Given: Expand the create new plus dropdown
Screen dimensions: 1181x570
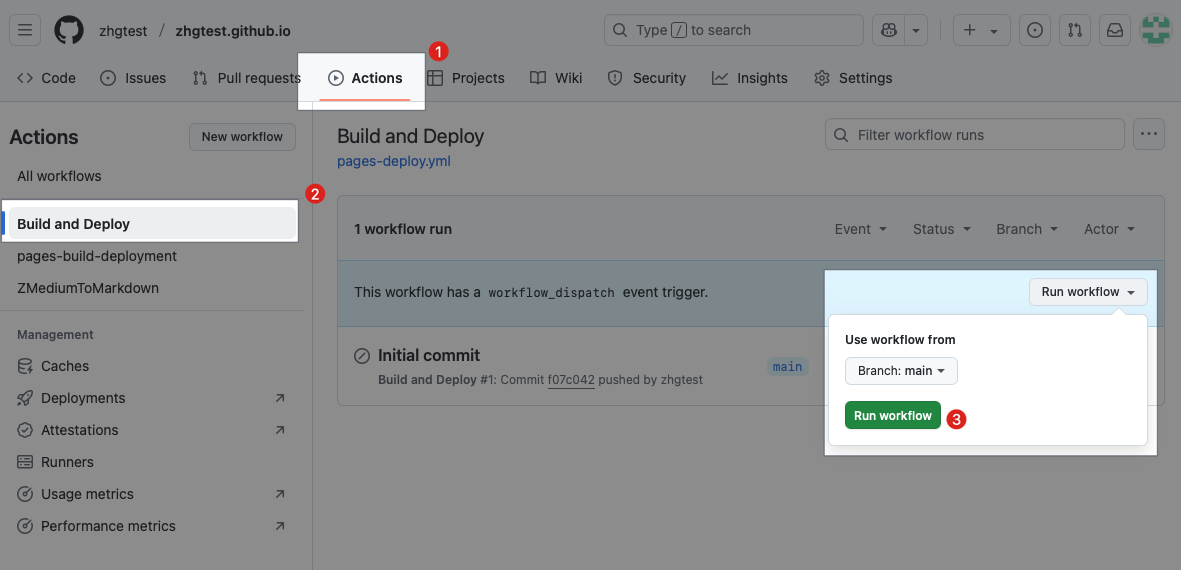Looking at the screenshot, I should [x=980, y=30].
